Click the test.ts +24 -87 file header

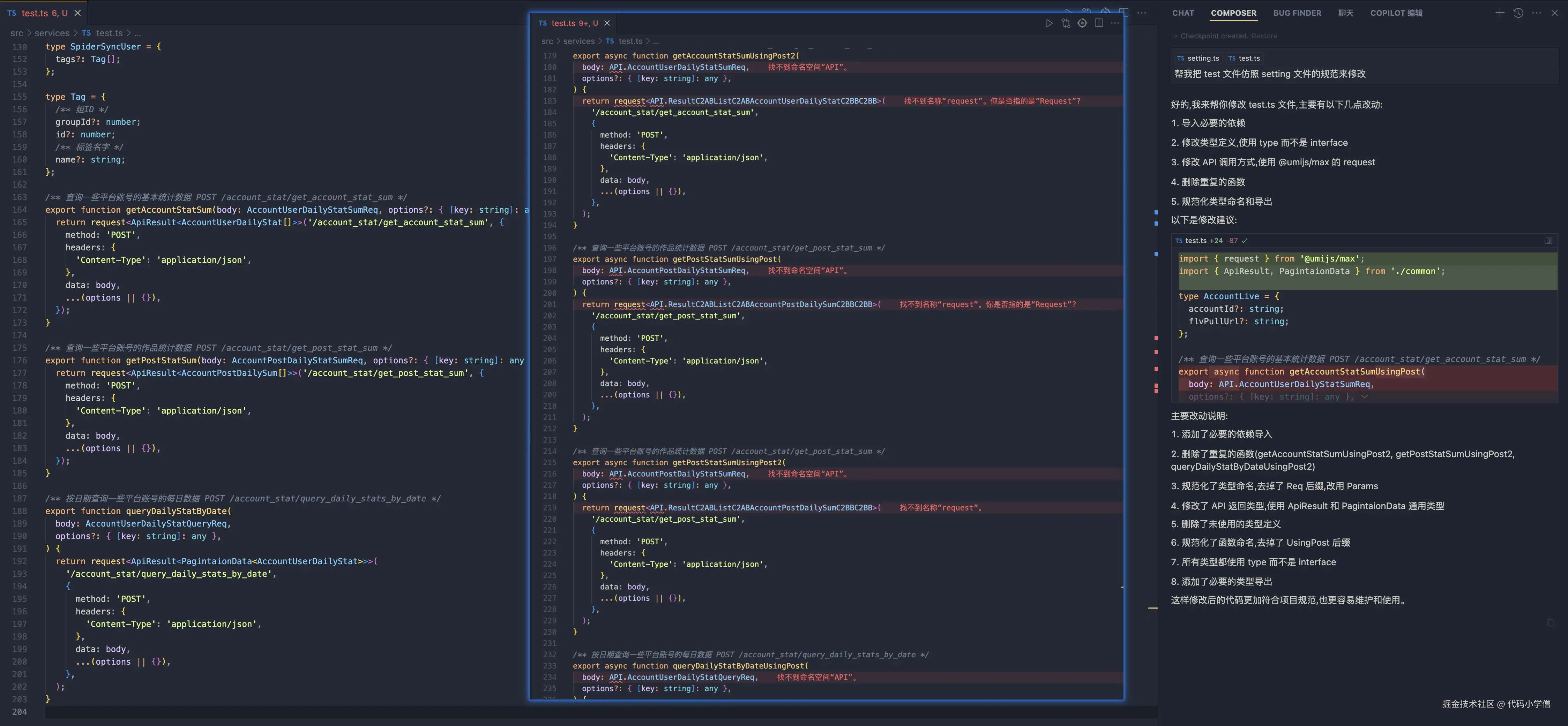(1207, 240)
